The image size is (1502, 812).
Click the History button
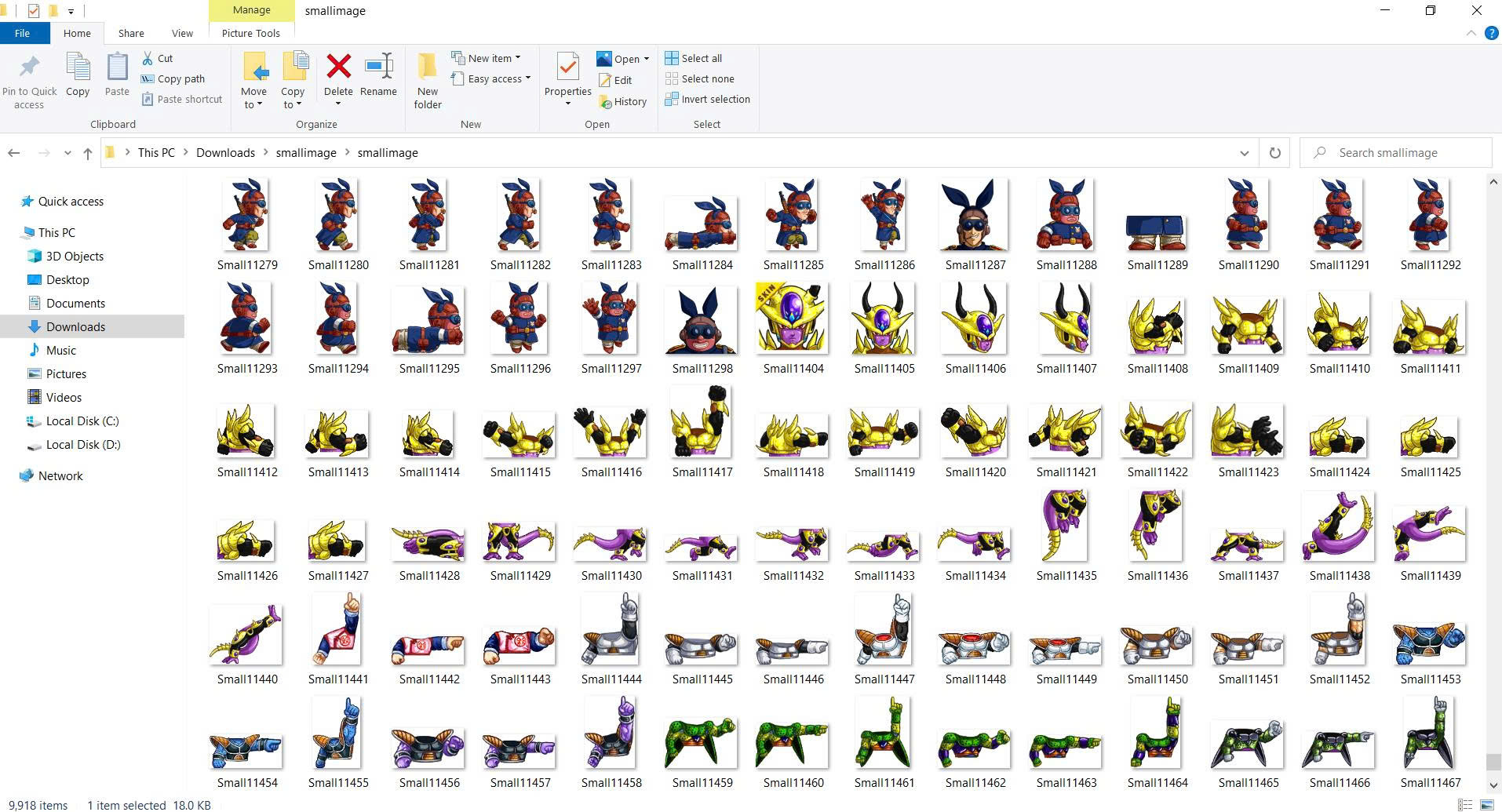point(623,101)
